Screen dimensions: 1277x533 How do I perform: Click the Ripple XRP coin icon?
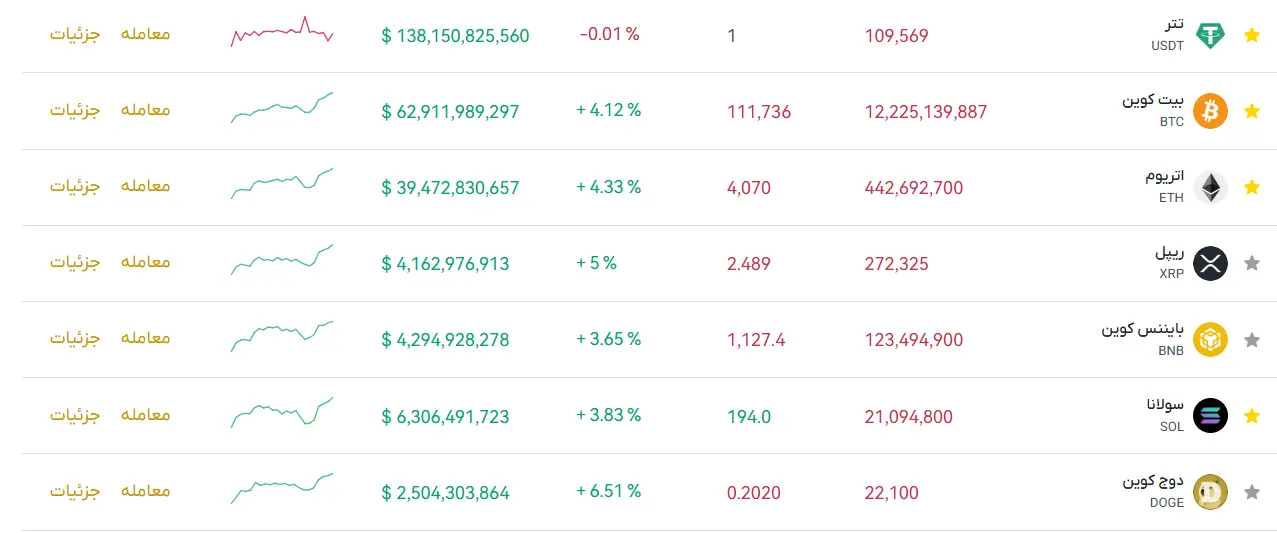coord(1211,263)
